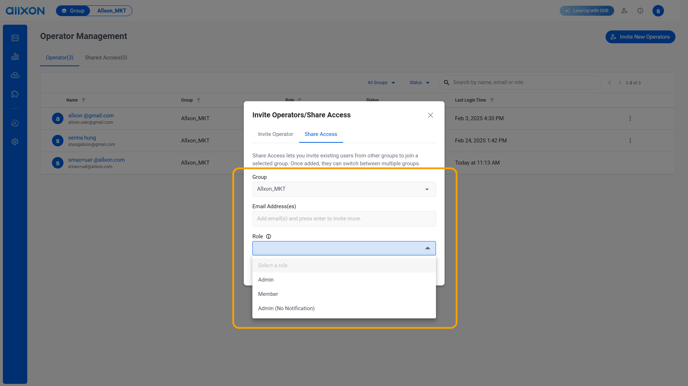Open more options for serina hung row
The height and width of the screenshot is (386, 688).
tap(630, 140)
